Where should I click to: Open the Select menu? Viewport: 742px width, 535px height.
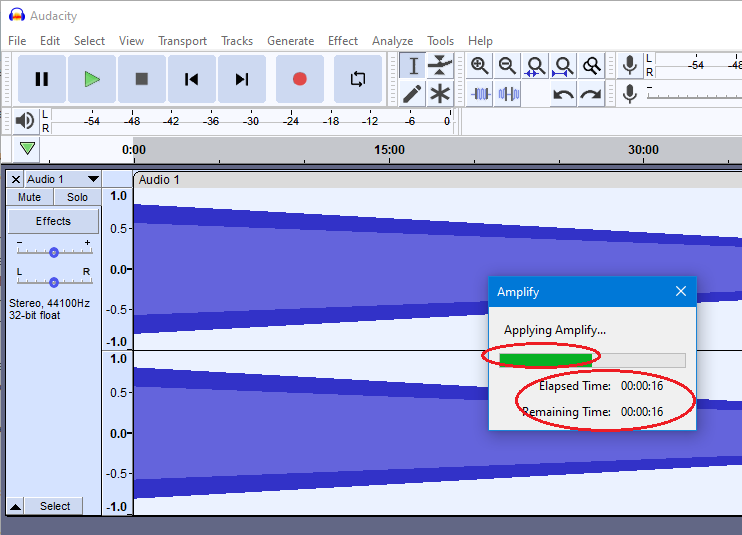pos(89,41)
